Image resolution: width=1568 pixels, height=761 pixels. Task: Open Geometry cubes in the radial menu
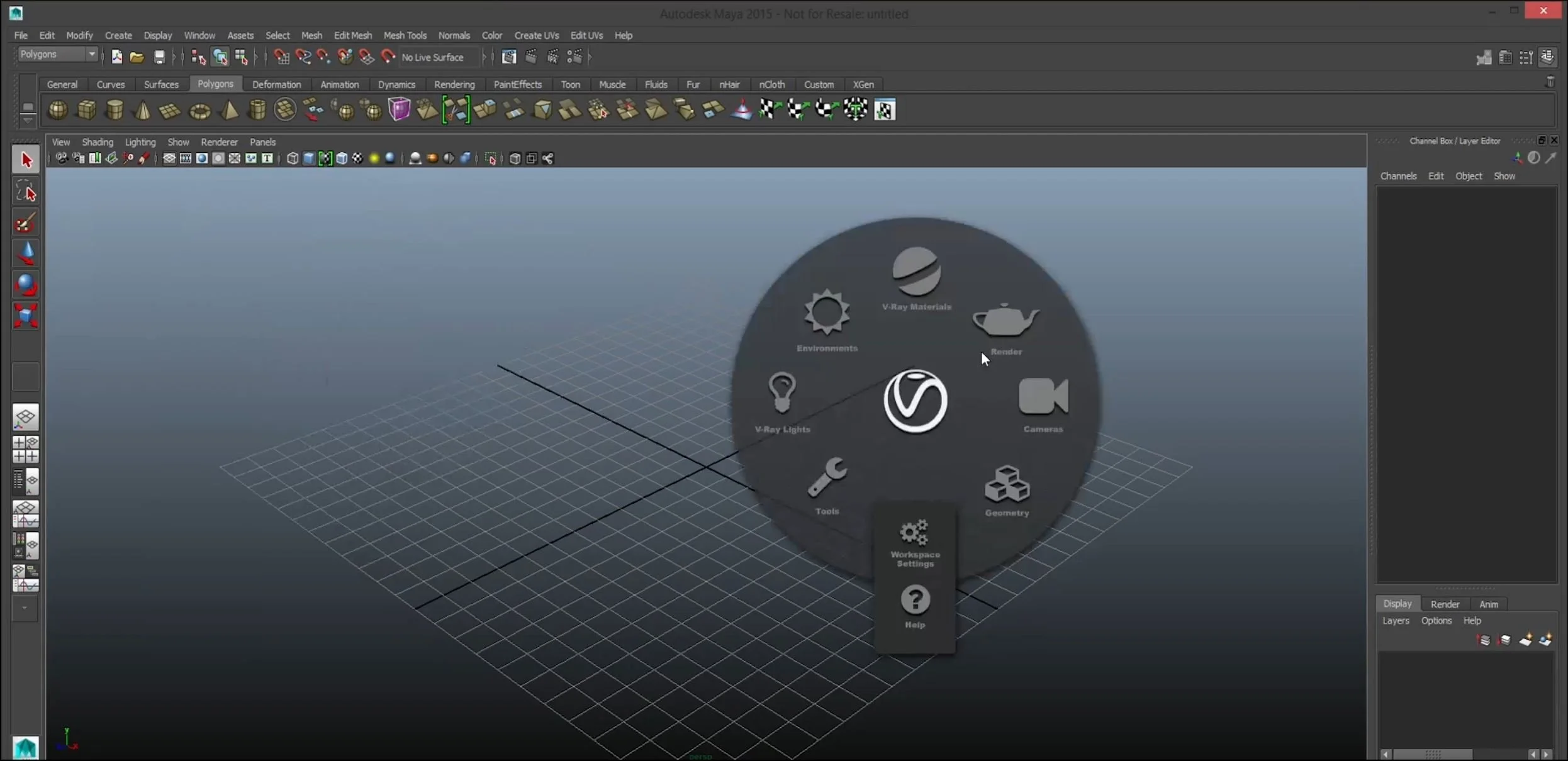point(1007,484)
